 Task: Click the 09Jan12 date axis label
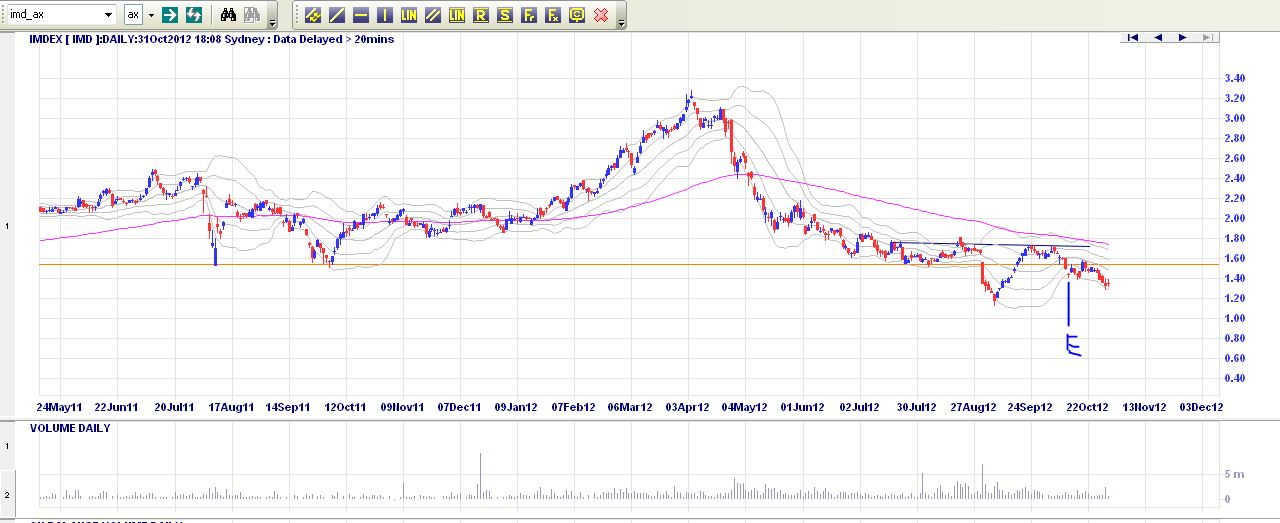[x=517, y=407]
